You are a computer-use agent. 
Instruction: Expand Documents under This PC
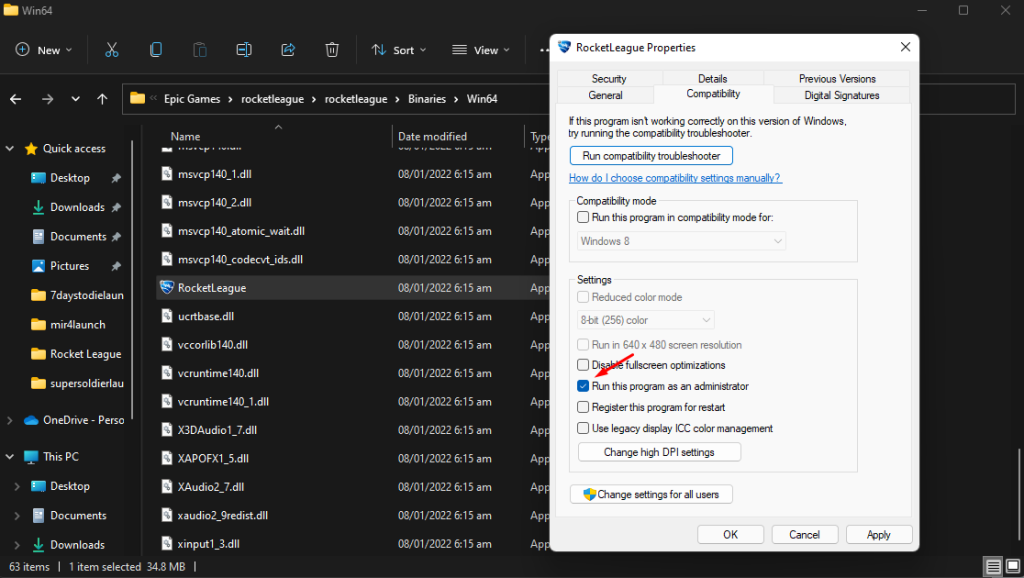click(x=17, y=515)
